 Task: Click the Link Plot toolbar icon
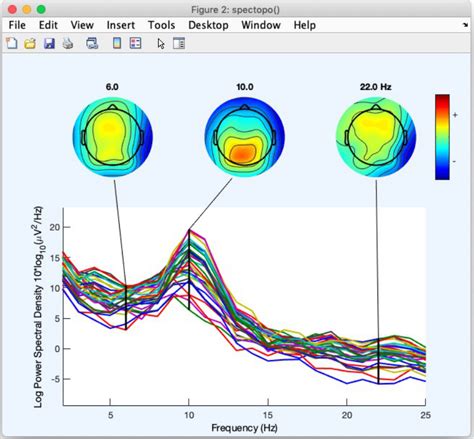click(92, 43)
